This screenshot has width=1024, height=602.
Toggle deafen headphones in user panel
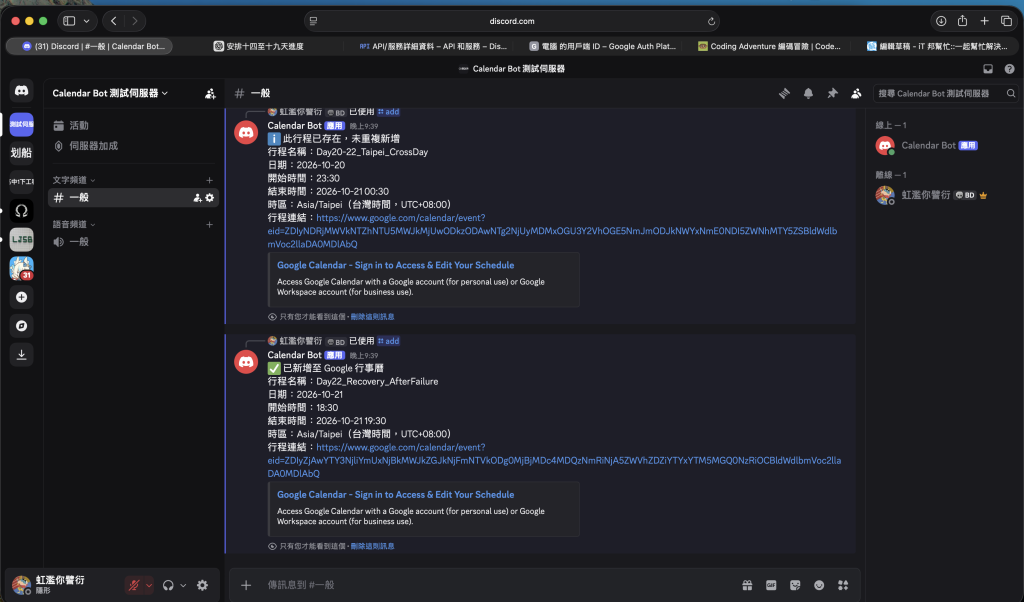[168, 585]
